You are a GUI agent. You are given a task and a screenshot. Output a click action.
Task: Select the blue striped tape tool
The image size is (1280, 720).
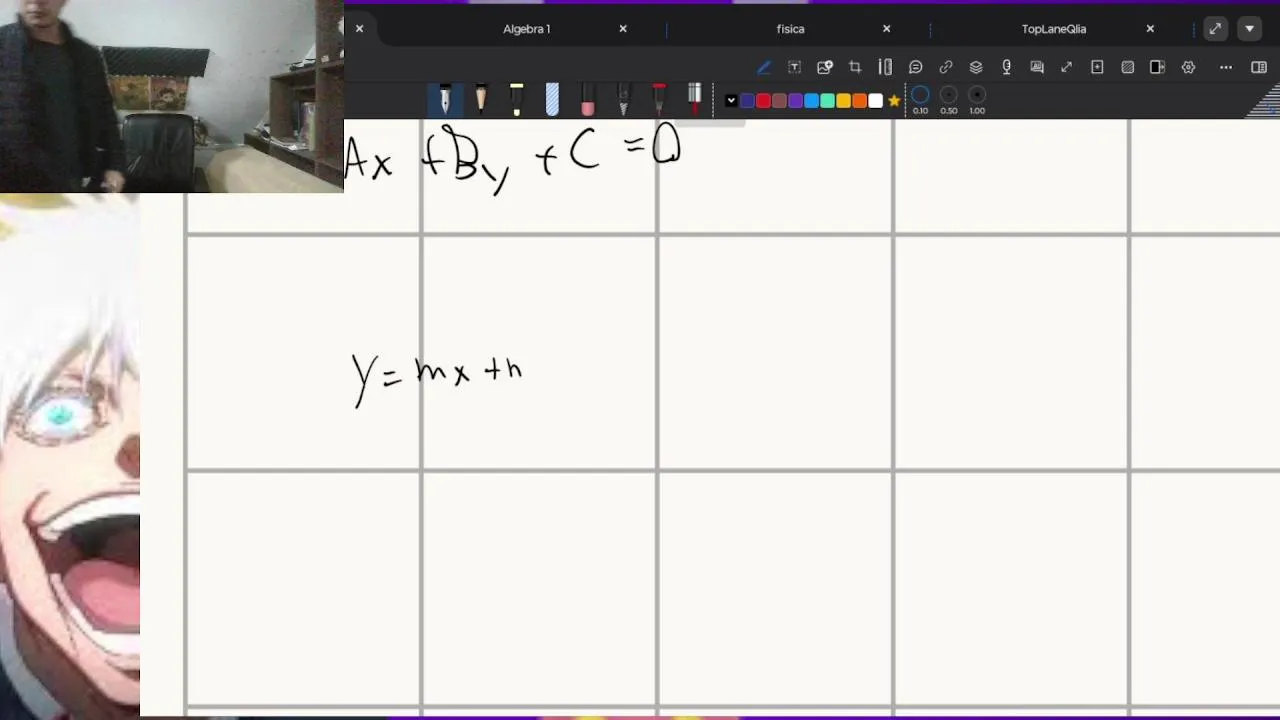[x=552, y=99]
